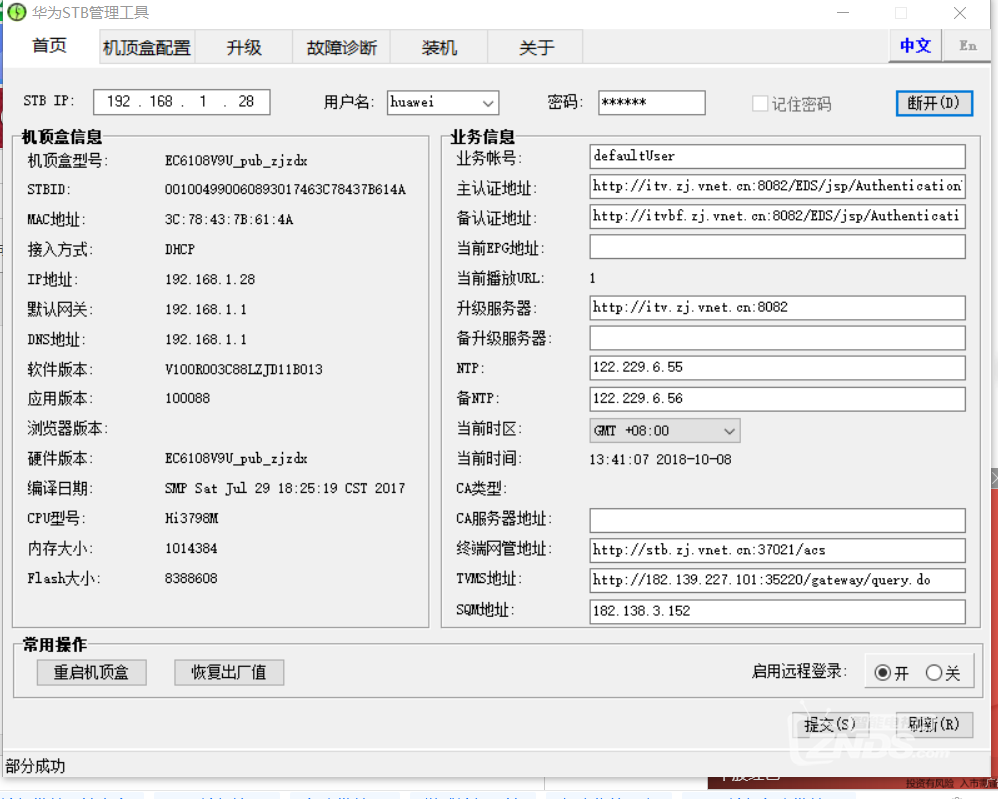Click the 主认证地址 URL field

click(x=777, y=187)
